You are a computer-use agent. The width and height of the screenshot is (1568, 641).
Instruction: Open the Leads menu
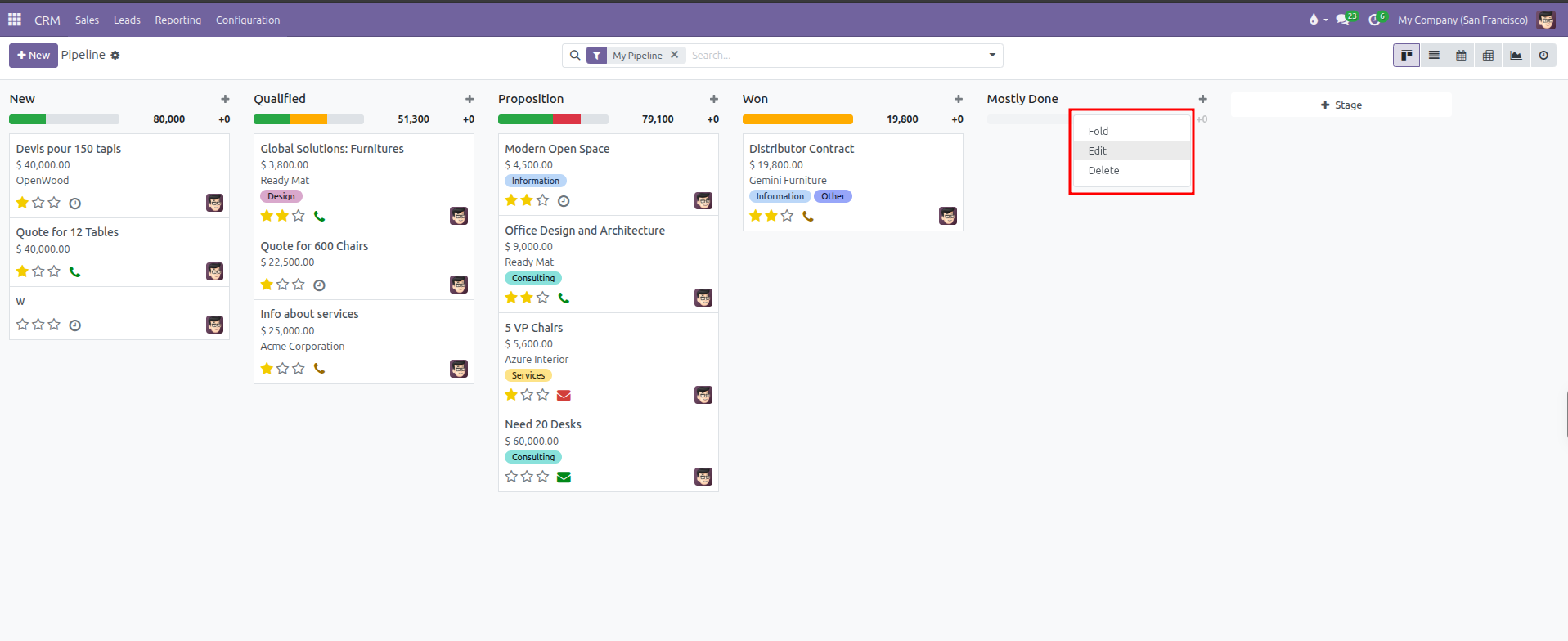click(x=127, y=20)
